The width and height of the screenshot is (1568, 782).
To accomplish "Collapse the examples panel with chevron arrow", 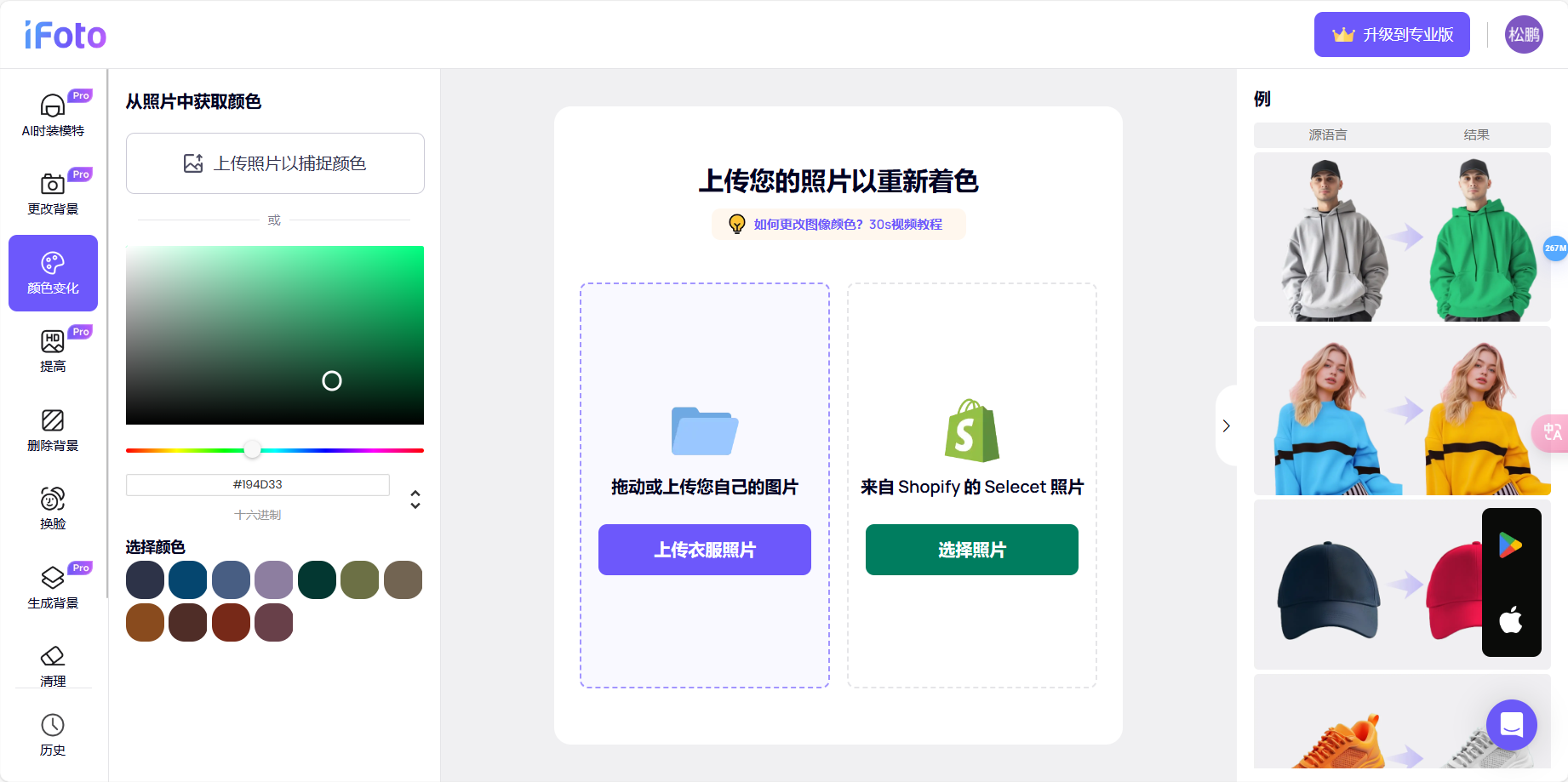I will tap(1227, 425).
